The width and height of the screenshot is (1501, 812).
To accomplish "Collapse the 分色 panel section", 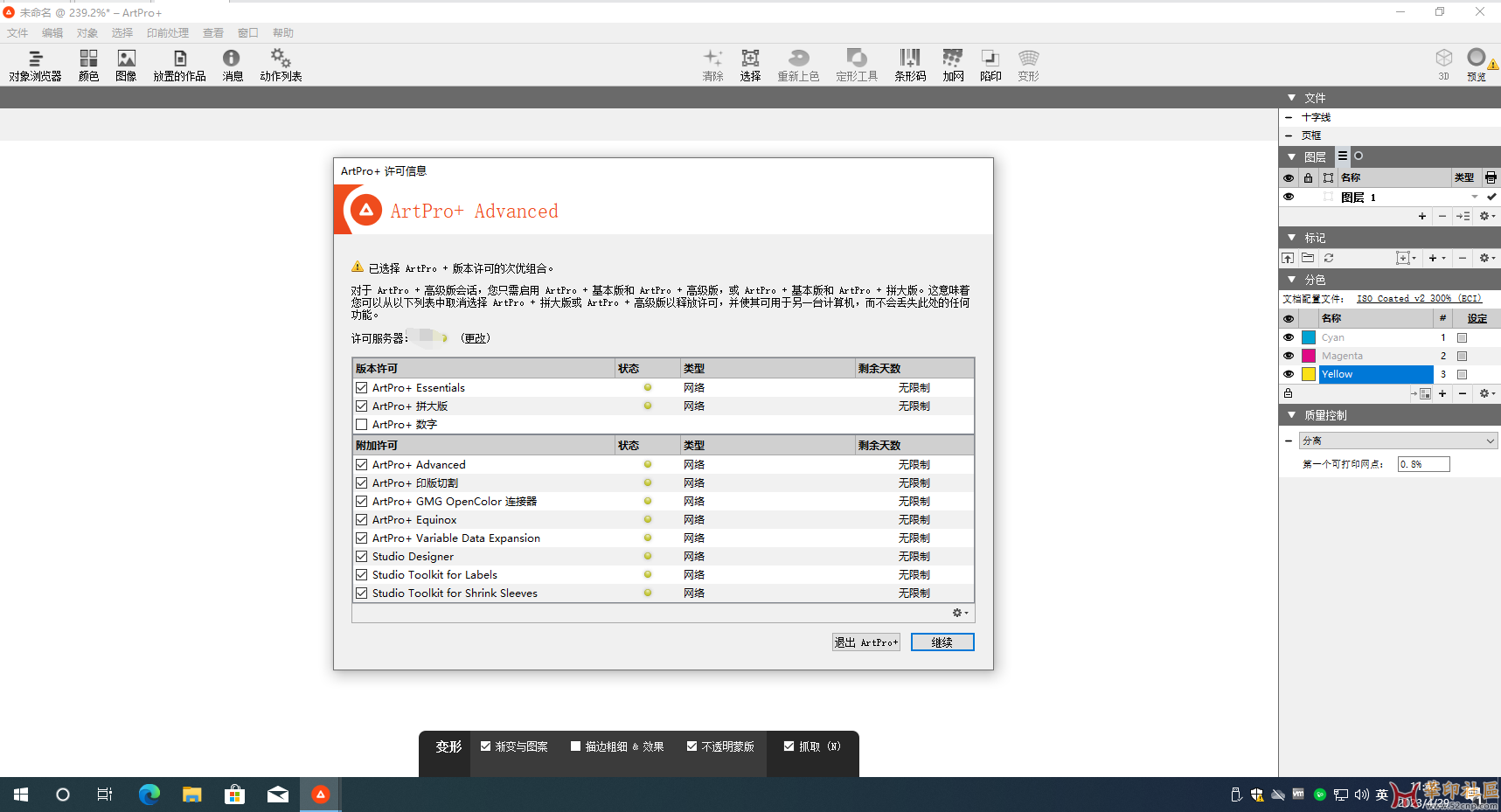I will (1291, 280).
